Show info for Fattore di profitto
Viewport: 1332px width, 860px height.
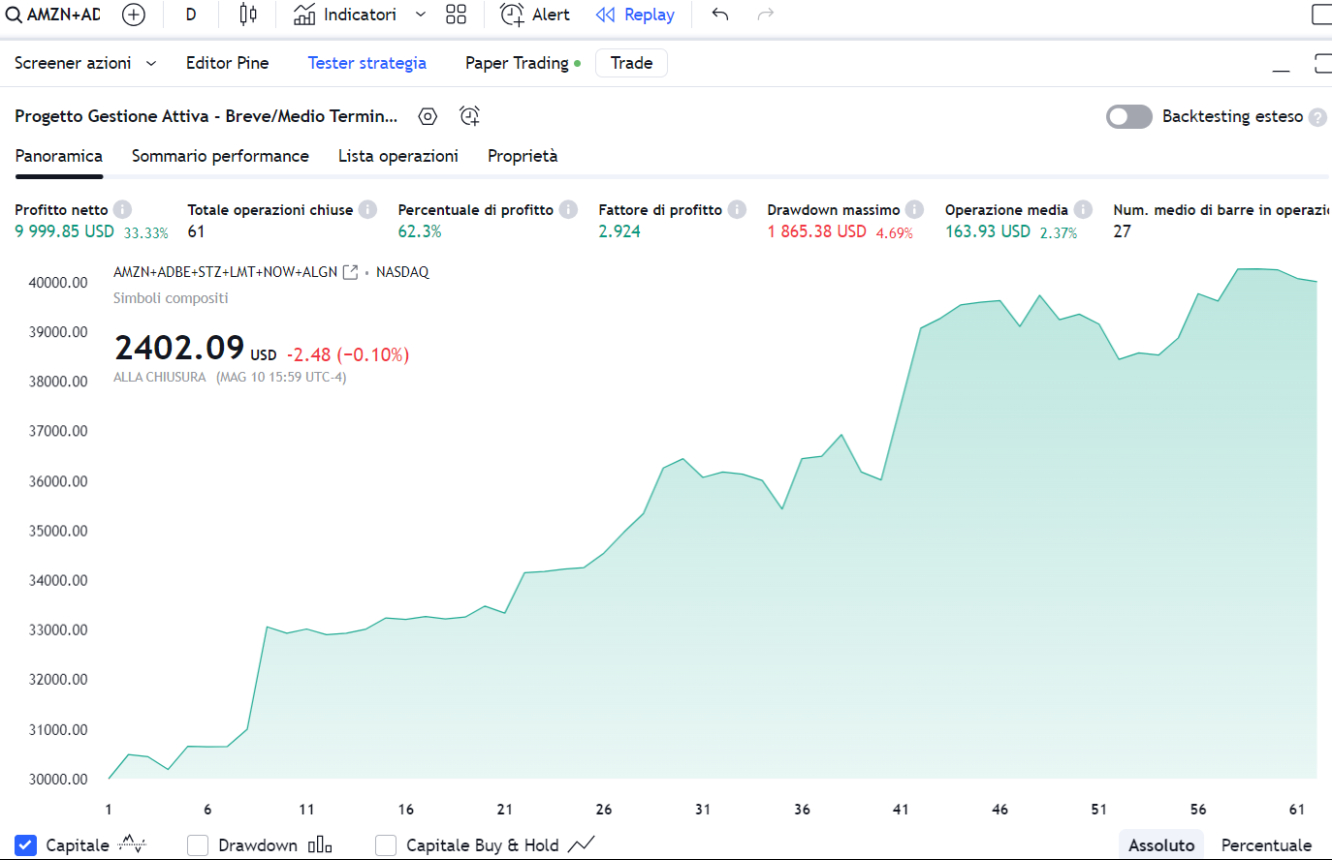[737, 210]
